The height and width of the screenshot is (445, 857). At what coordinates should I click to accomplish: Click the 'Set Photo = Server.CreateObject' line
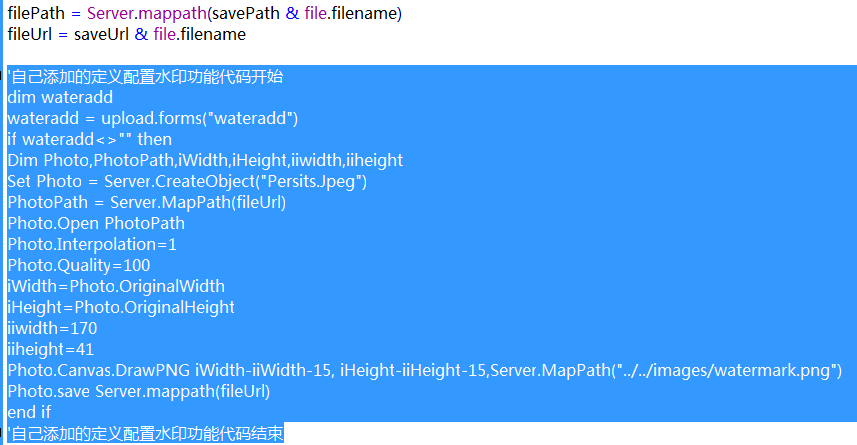click(x=187, y=181)
